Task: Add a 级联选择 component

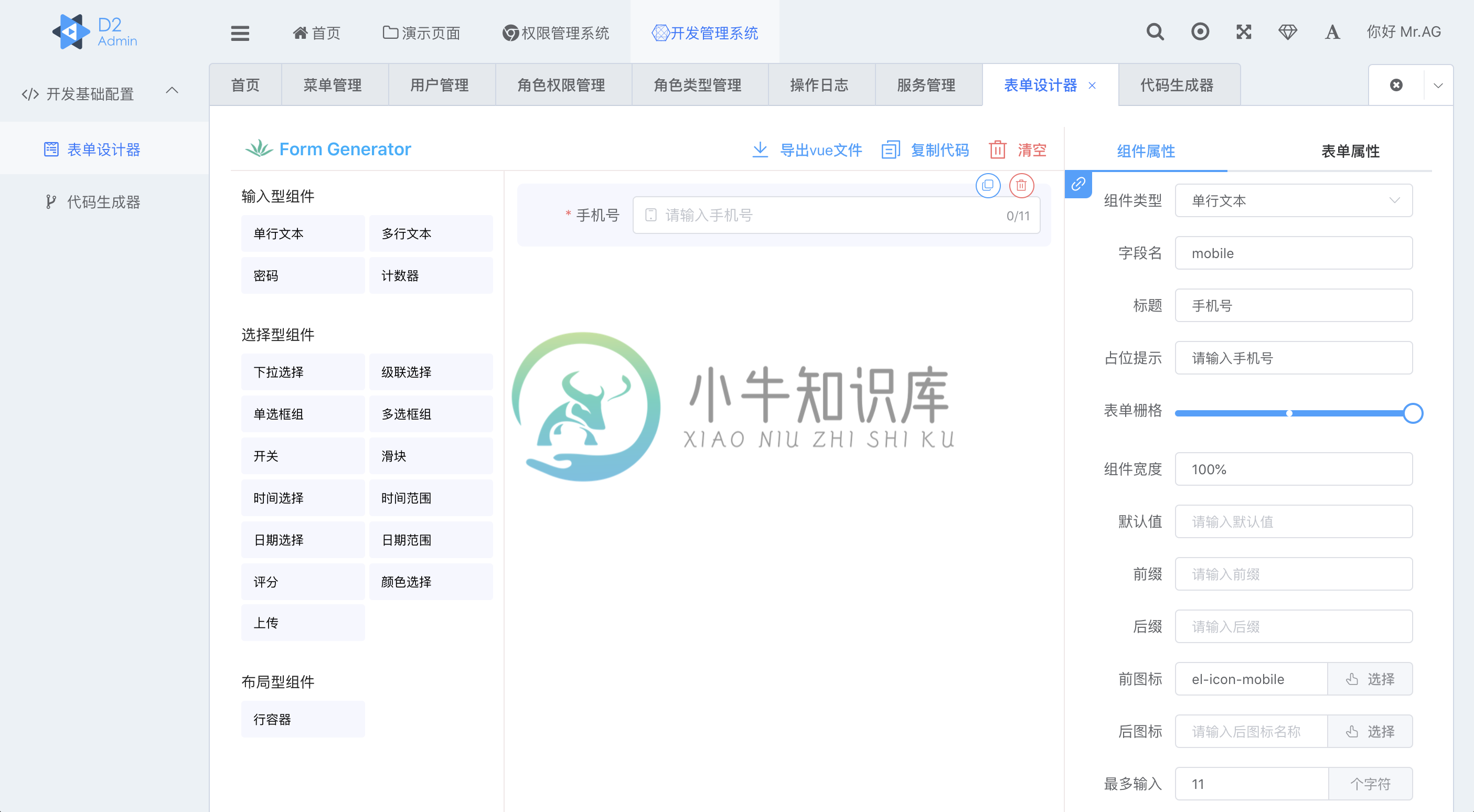Action: (x=431, y=372)
